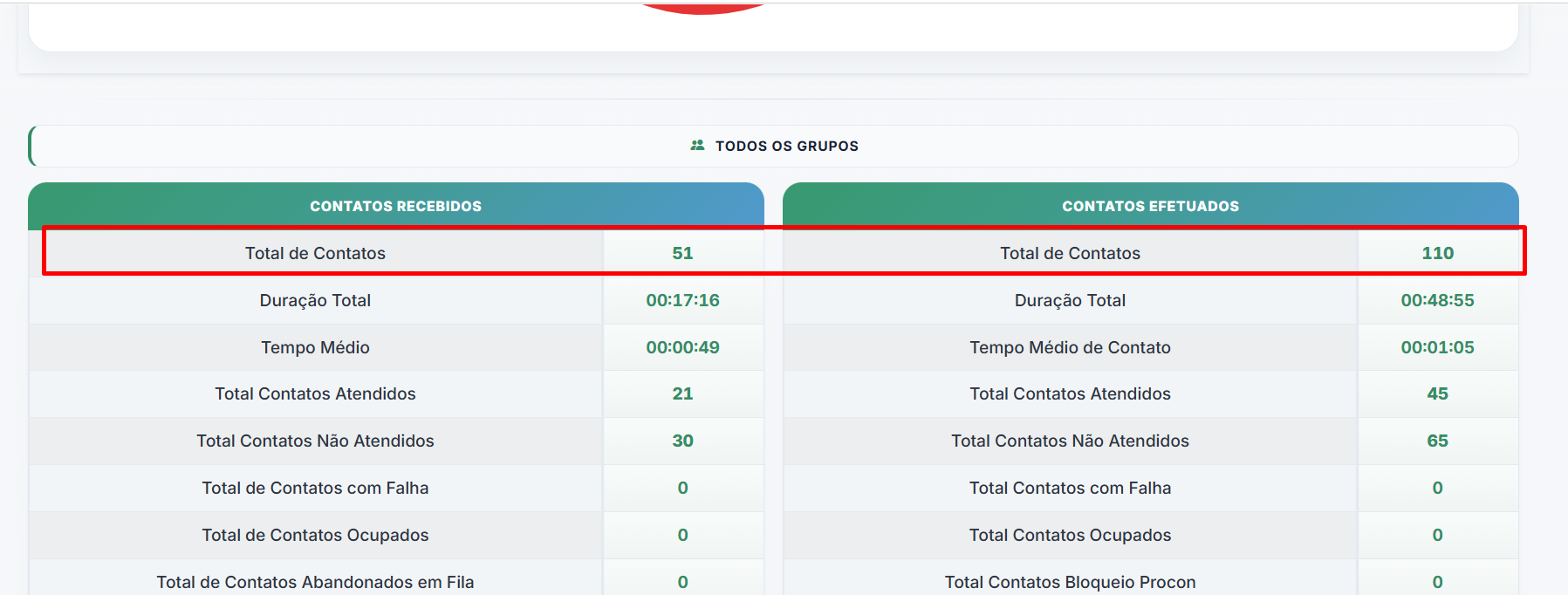The image size is (1568, 595).
Task: Select the TODOS OS GRUPOS heading
Action: pos(787,146)
